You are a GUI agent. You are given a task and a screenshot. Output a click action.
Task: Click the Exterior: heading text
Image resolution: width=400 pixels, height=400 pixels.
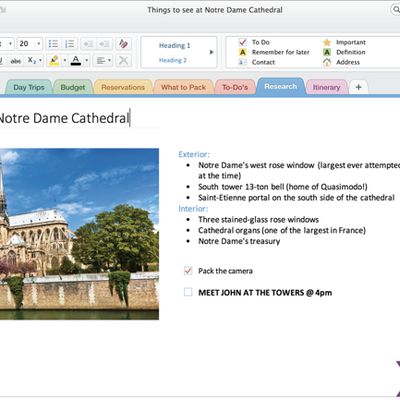click(x=194, y=154)
